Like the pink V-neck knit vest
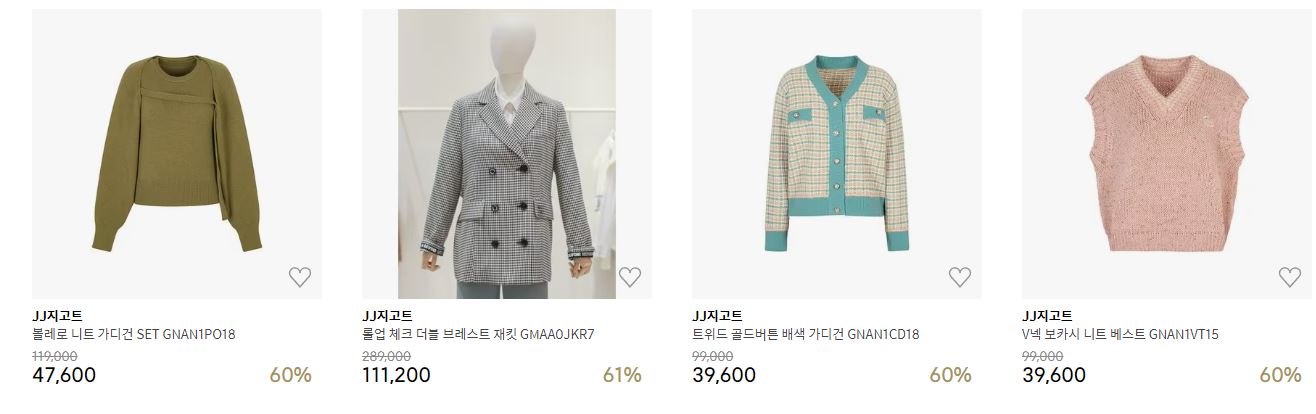Viewport: 1316px width, 414px height. pyautogui.click(x=1290, y=277)
